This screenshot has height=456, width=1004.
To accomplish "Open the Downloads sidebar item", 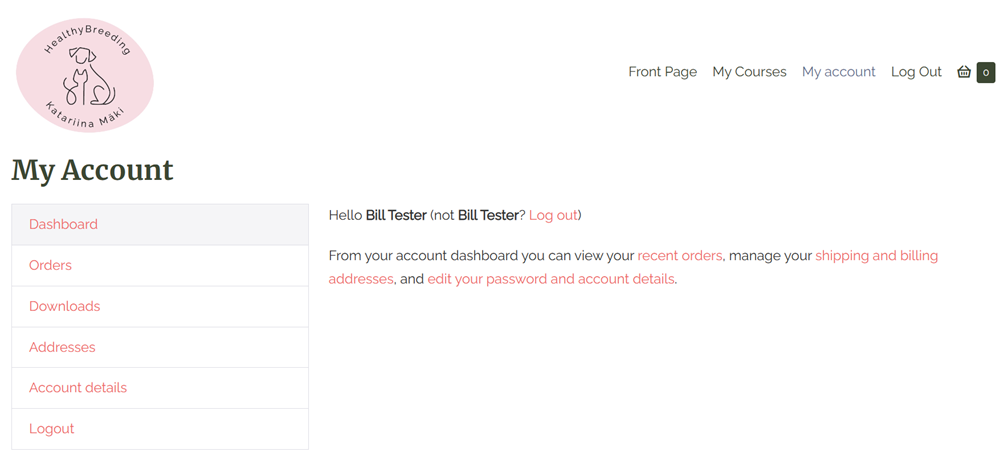I will click(x=160, y=306).
